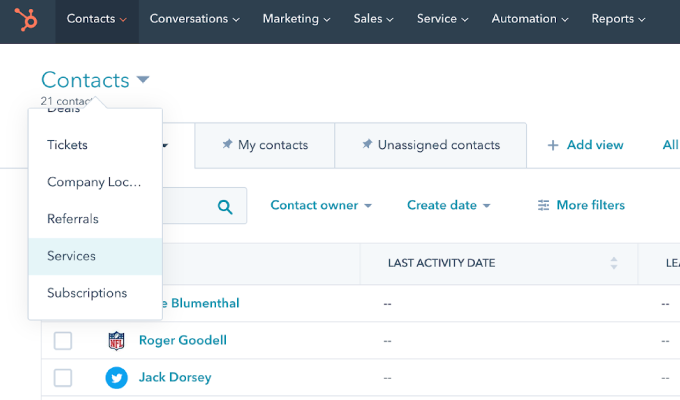Viewport: 680px width, 400px height.
Task: Tick the checkbox for Jack Dorsey
Action: click(63, 378)
